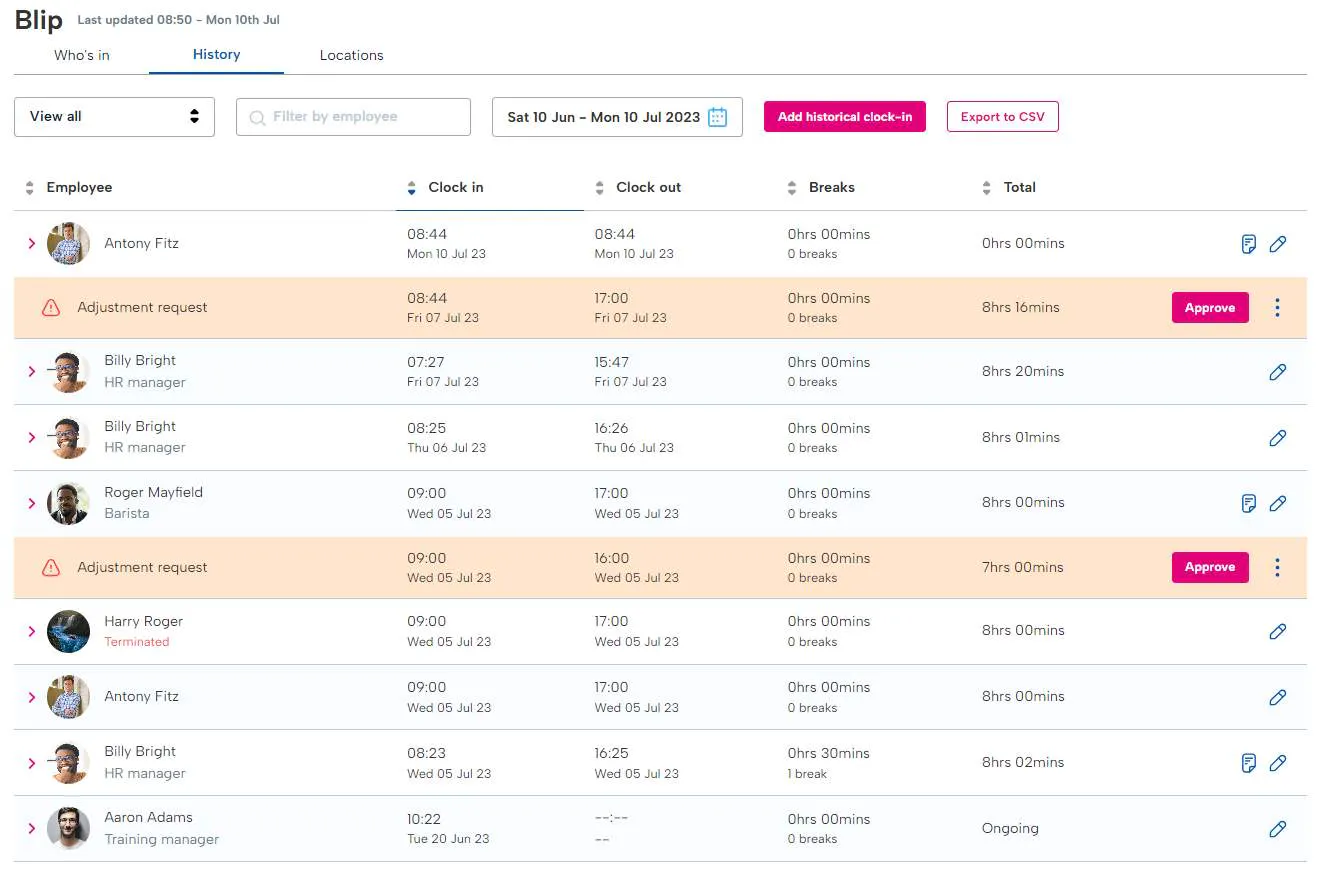Viewport: 1318px width, 871px height.
Task: Edit Aaron Adams' ongoing clock-in
Action: tap(1277, 829)
